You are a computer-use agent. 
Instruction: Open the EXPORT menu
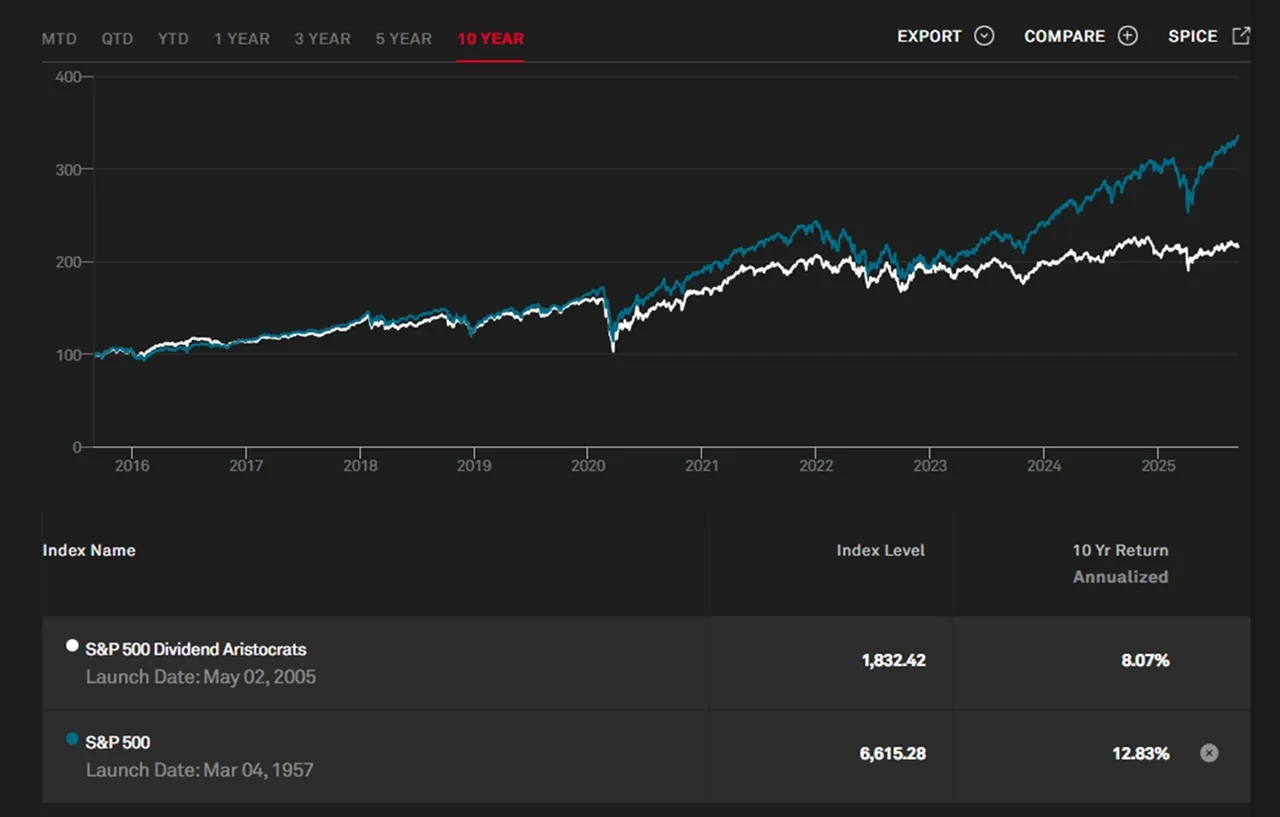[929, 36]
